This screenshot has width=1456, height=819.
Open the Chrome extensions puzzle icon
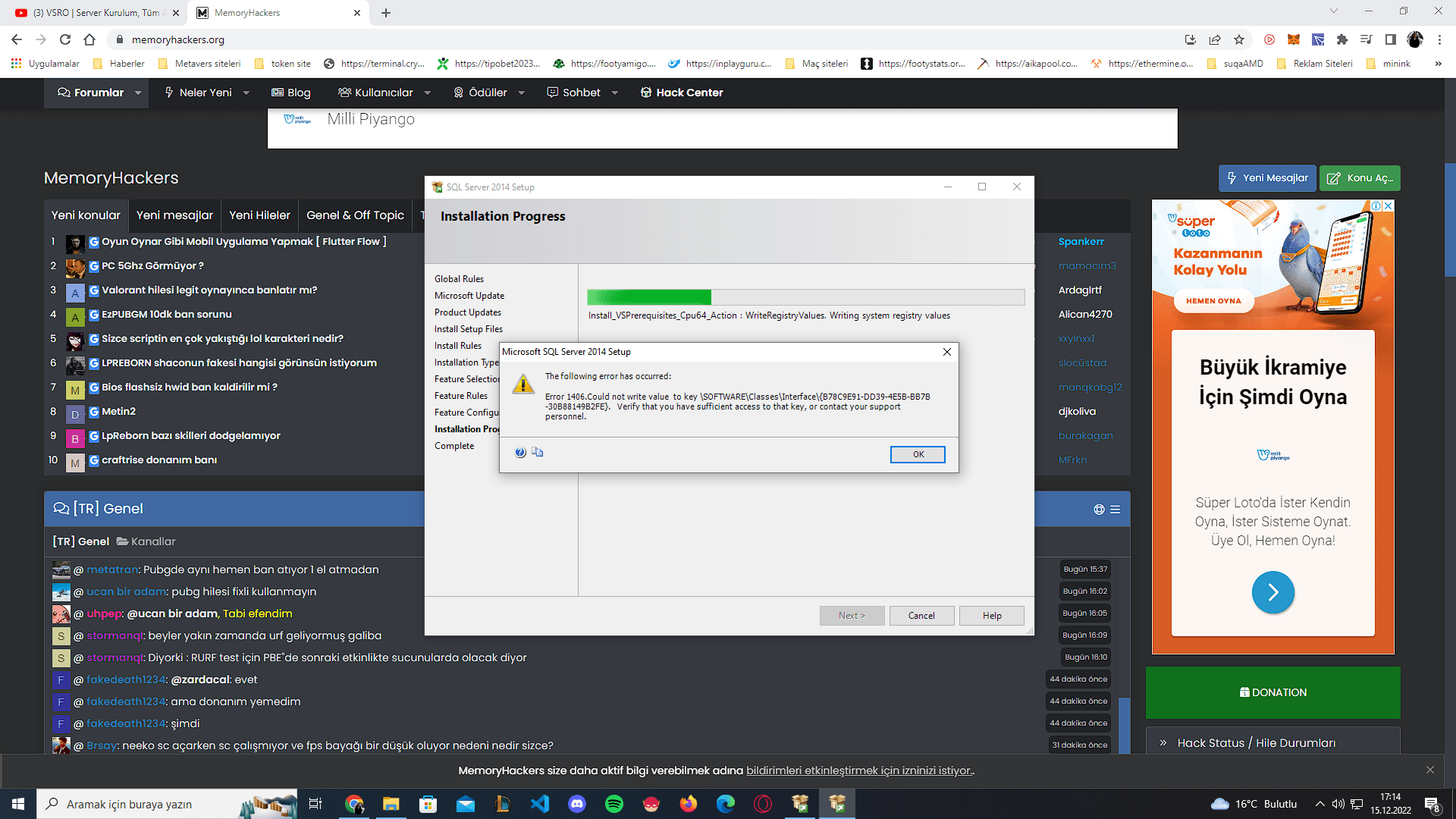(x=1342, y=39)
